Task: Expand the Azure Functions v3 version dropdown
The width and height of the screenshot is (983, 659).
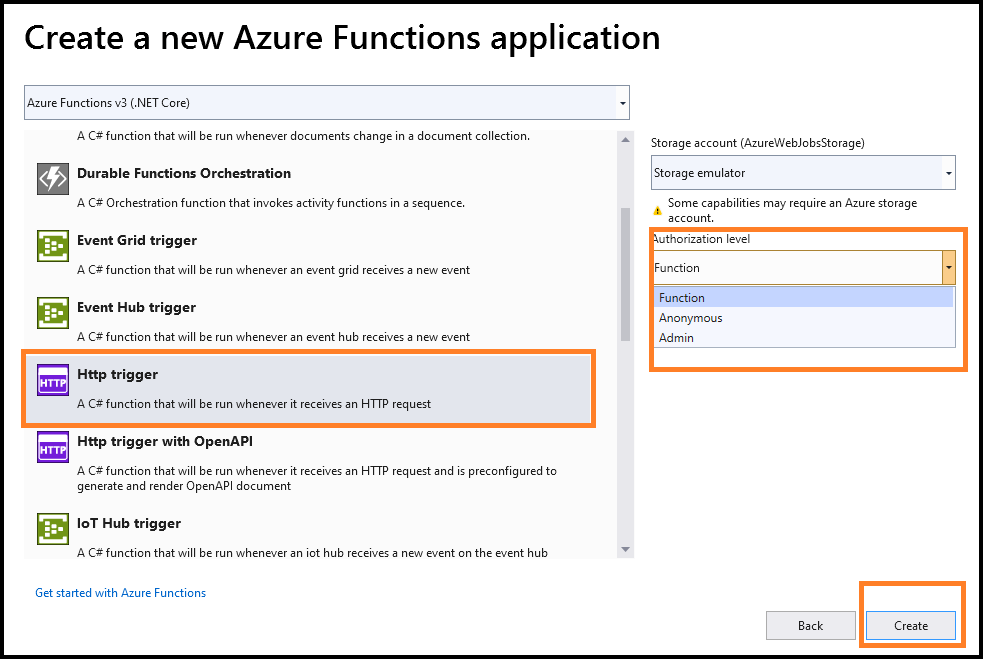Action: point(623,103)
